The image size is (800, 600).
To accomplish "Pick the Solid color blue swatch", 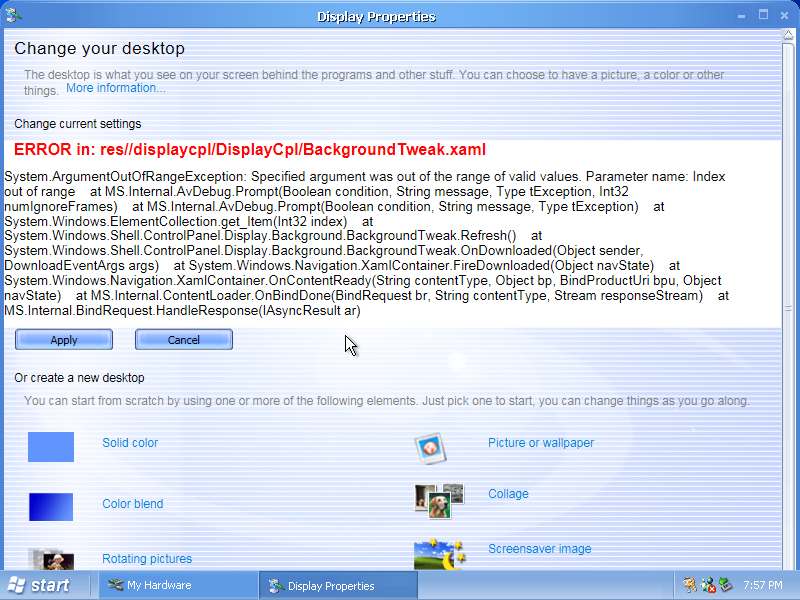I will click(x=51, y=447).
